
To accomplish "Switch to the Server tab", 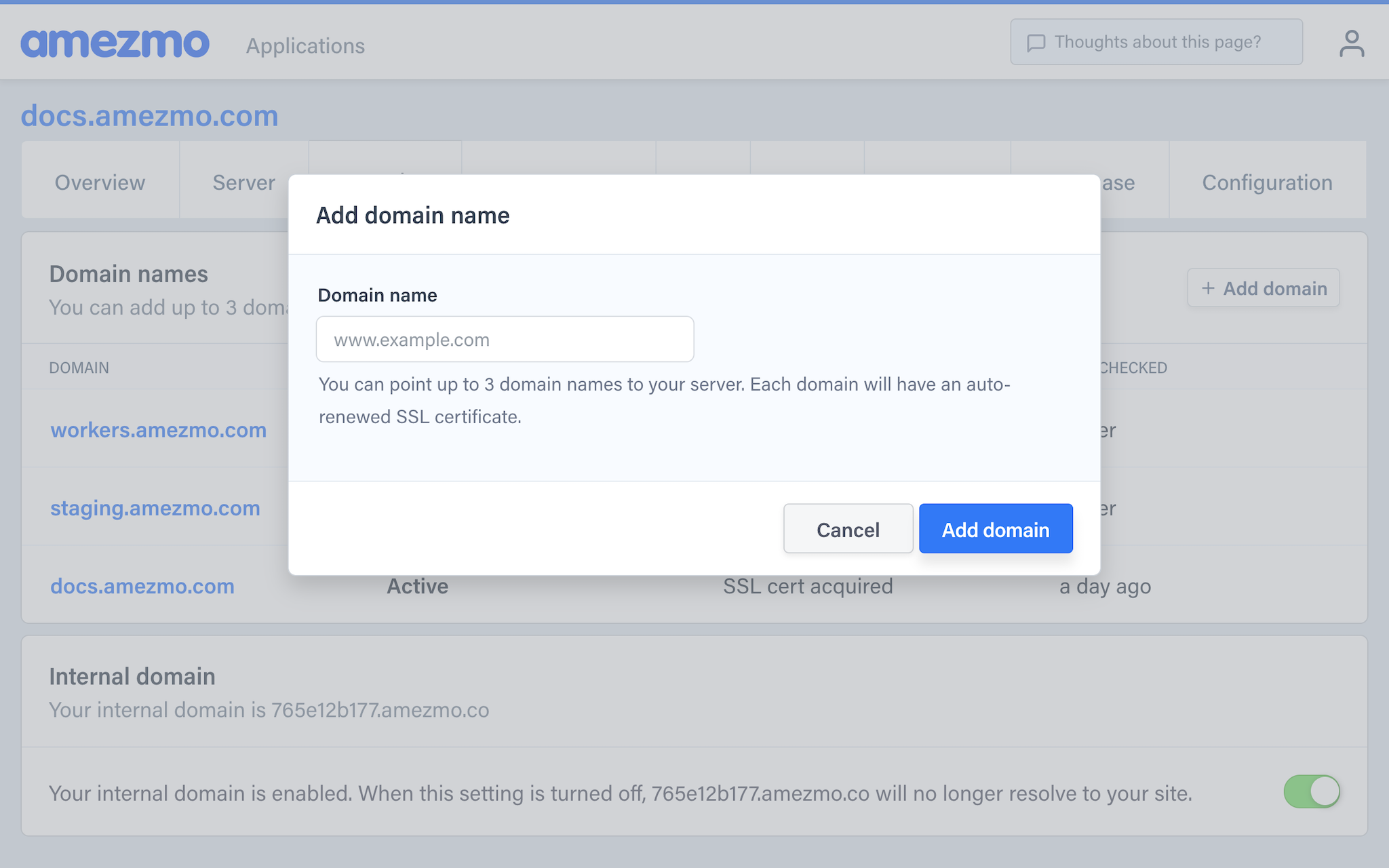I will click(x=243, y=182).
